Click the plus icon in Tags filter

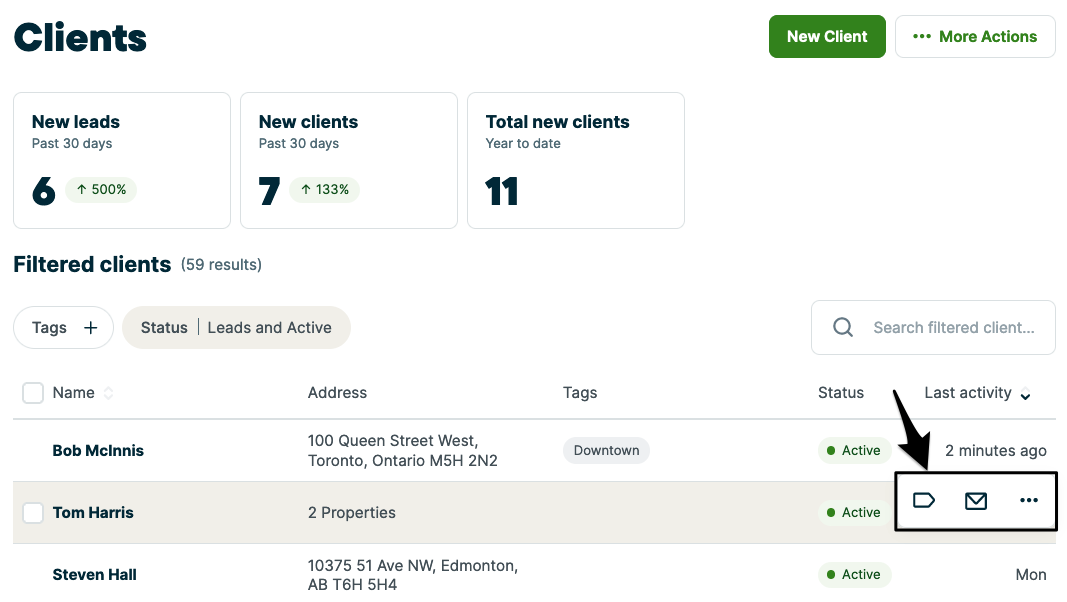[x=91, y=328]
